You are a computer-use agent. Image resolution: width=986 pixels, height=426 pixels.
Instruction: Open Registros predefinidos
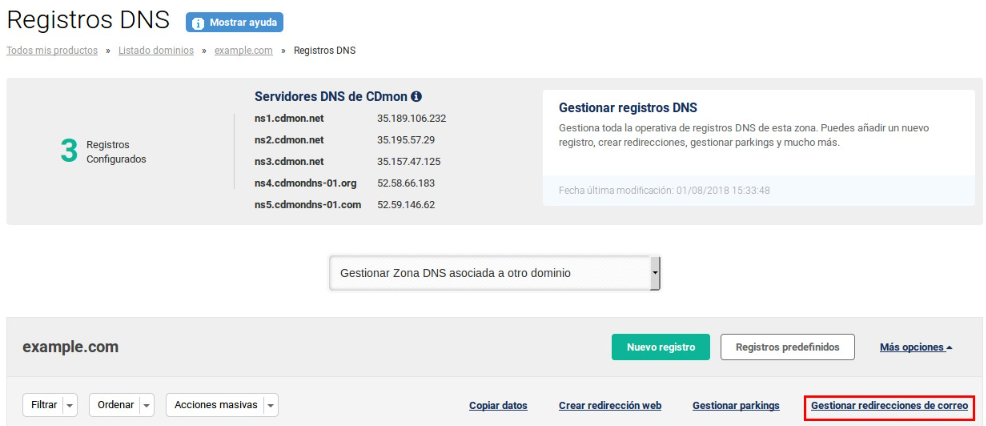(787, 347)
